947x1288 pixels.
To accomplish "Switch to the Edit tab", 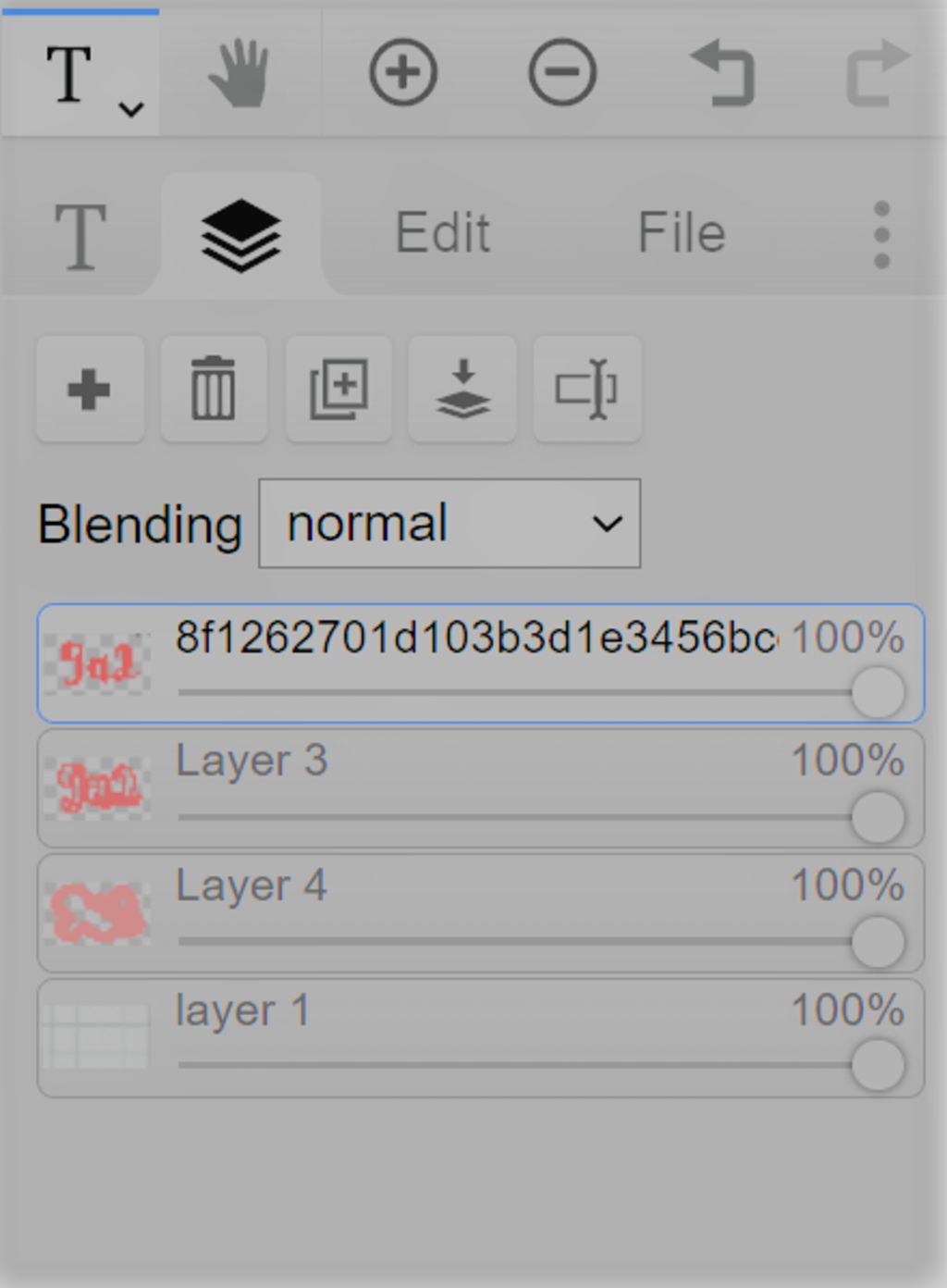I will click(442, 232).
